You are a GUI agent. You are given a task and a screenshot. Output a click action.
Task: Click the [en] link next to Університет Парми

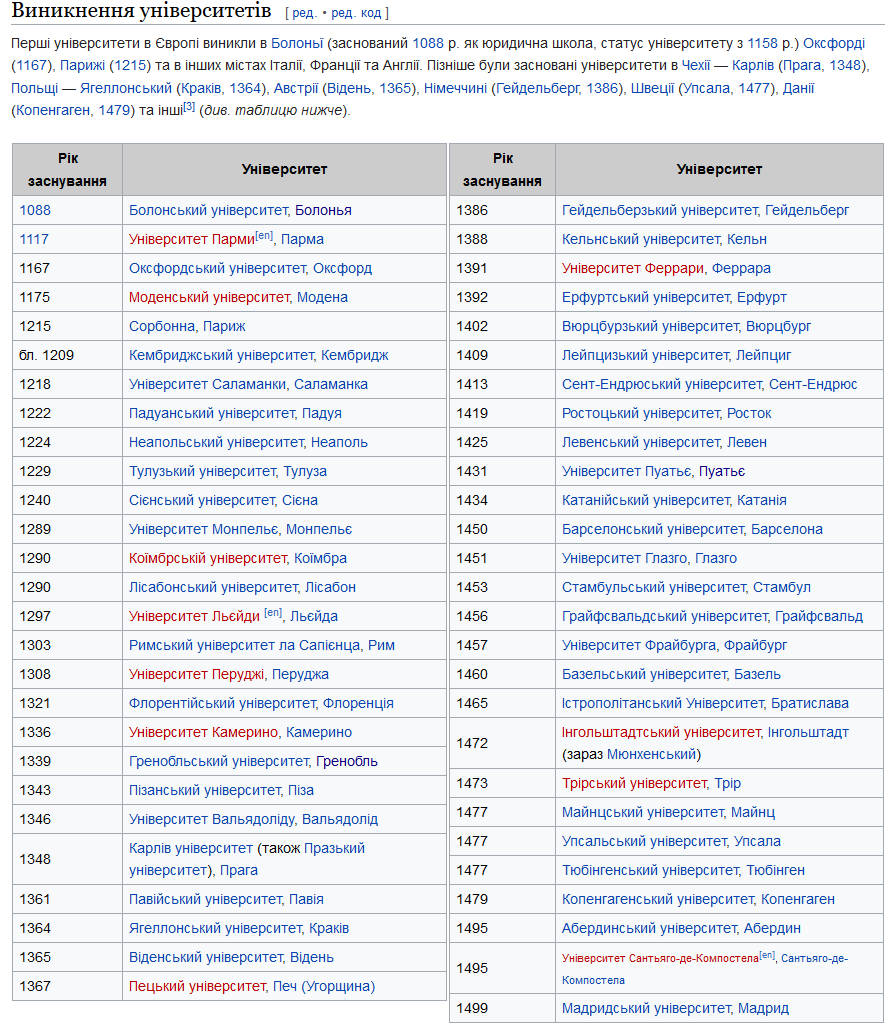tap(264, 235)
